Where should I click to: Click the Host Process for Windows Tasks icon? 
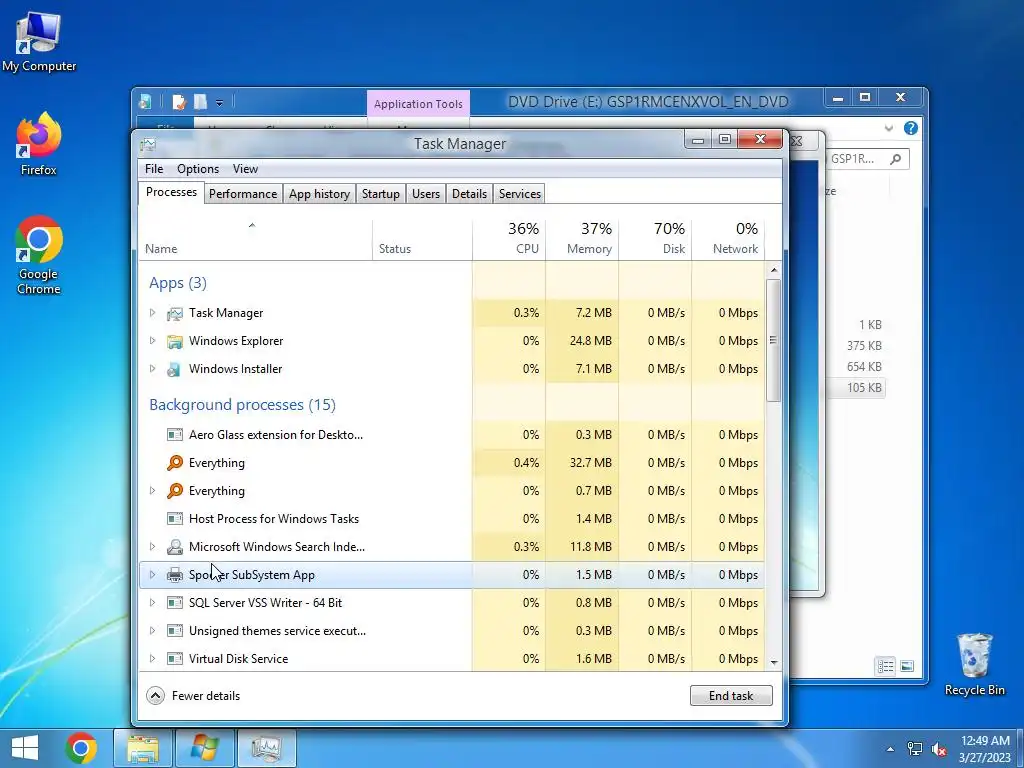coord(174,519)
